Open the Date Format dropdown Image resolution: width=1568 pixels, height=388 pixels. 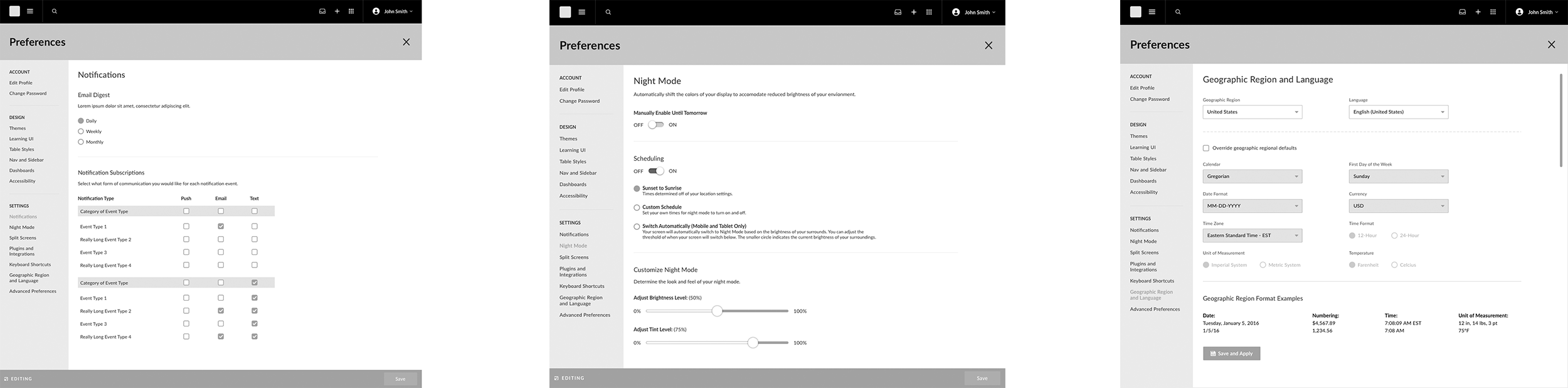[1253, 206]
